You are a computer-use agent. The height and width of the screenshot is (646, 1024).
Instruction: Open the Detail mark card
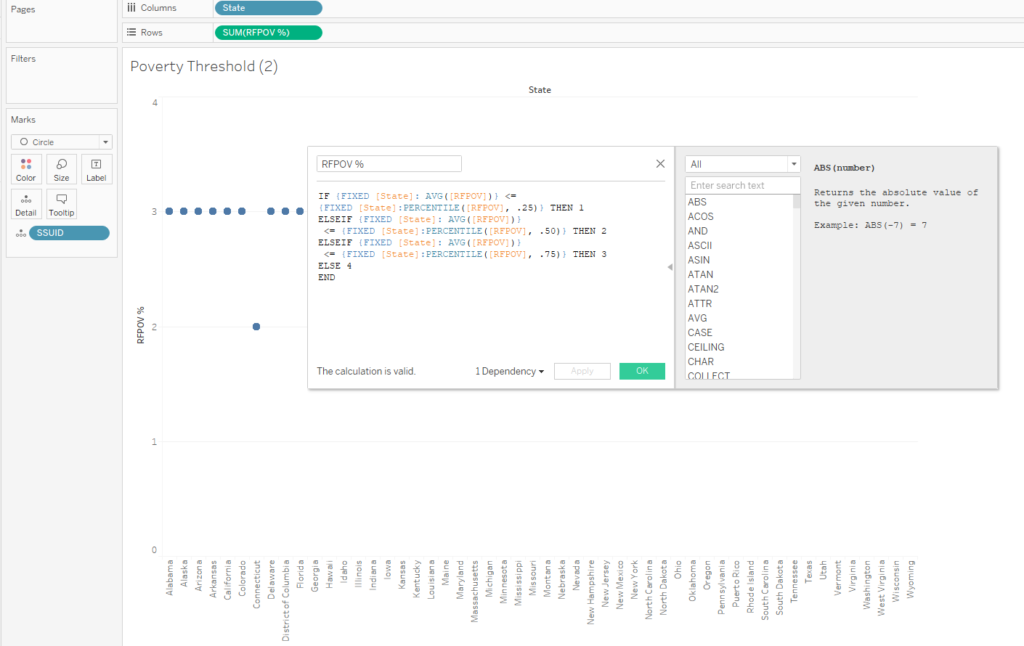[x=26, y=204]
